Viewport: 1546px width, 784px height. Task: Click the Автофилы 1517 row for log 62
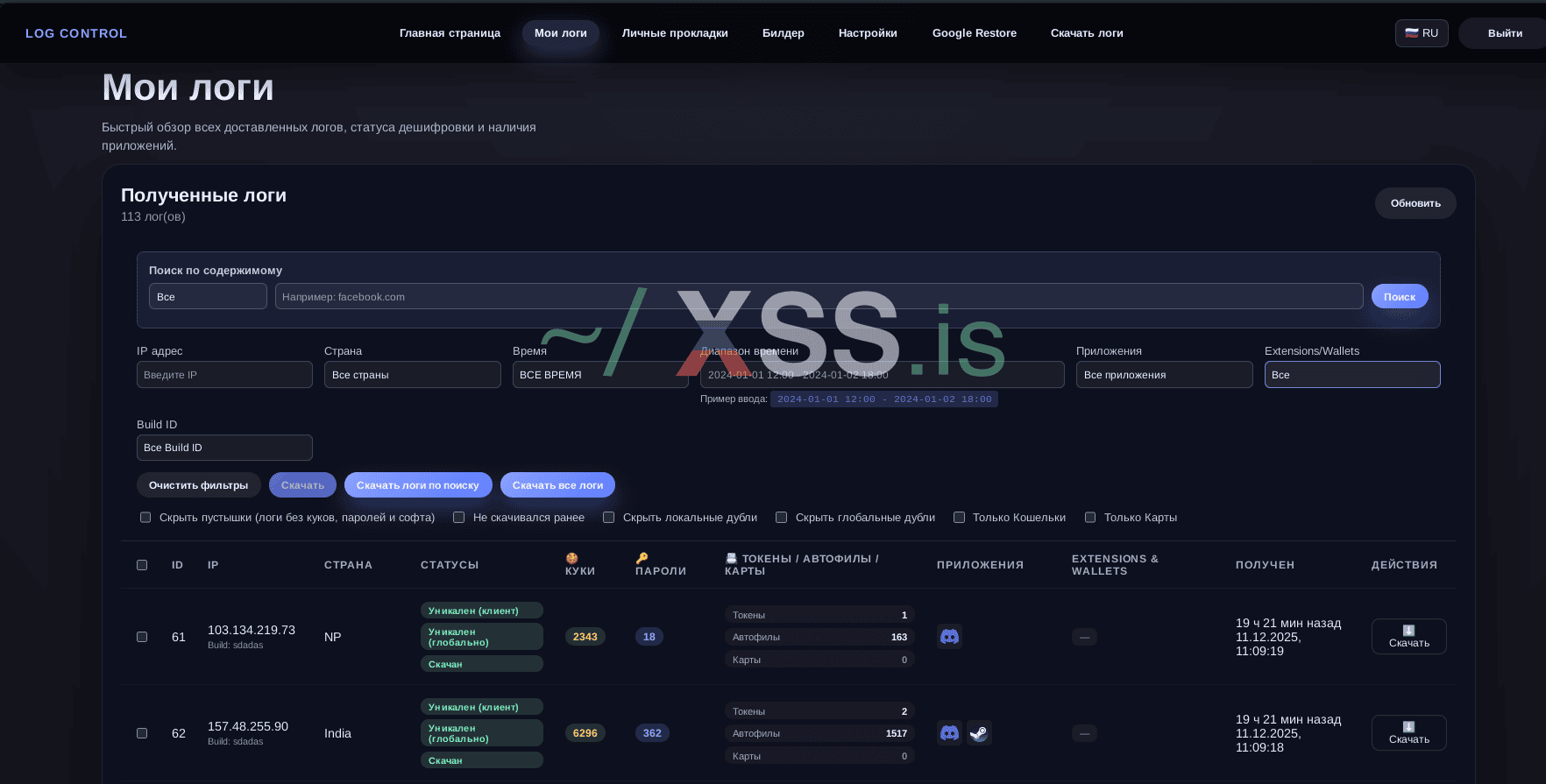(x=819, y=733)
